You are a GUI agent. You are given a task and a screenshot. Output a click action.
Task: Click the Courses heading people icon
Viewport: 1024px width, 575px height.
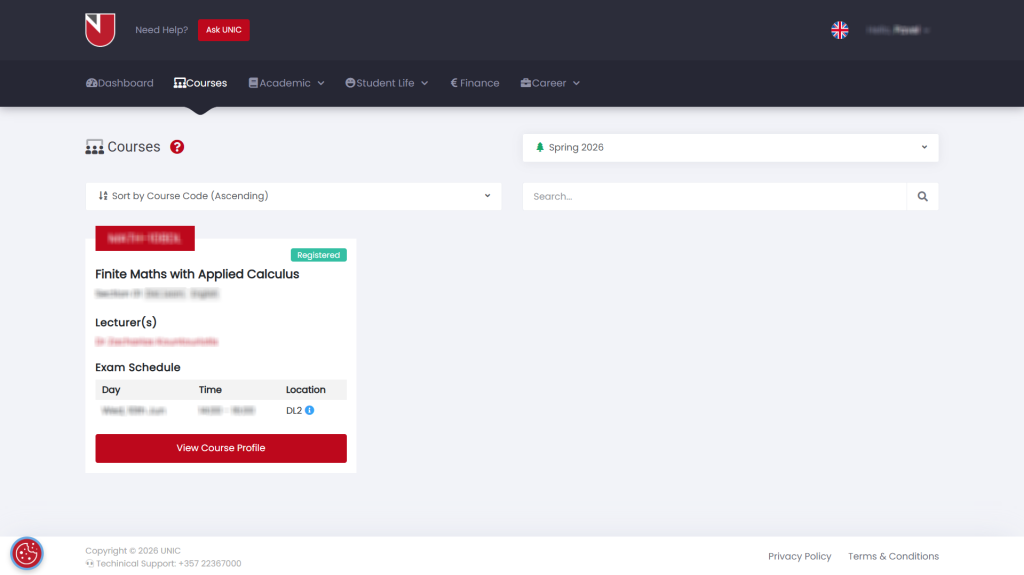click(x=94, y=147)
